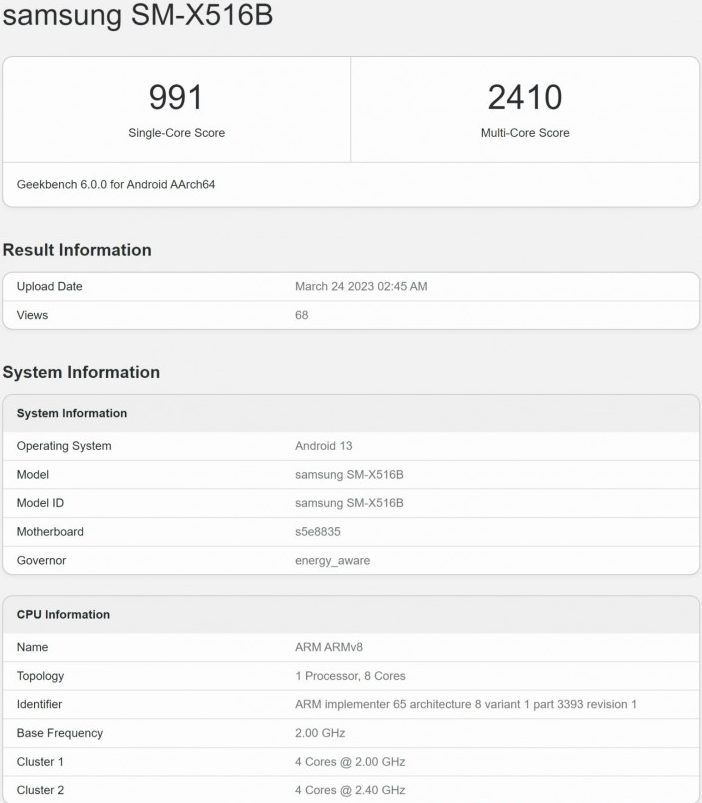Select the views count 68
This screenshot has width=702, height=803.
point(302,315)
